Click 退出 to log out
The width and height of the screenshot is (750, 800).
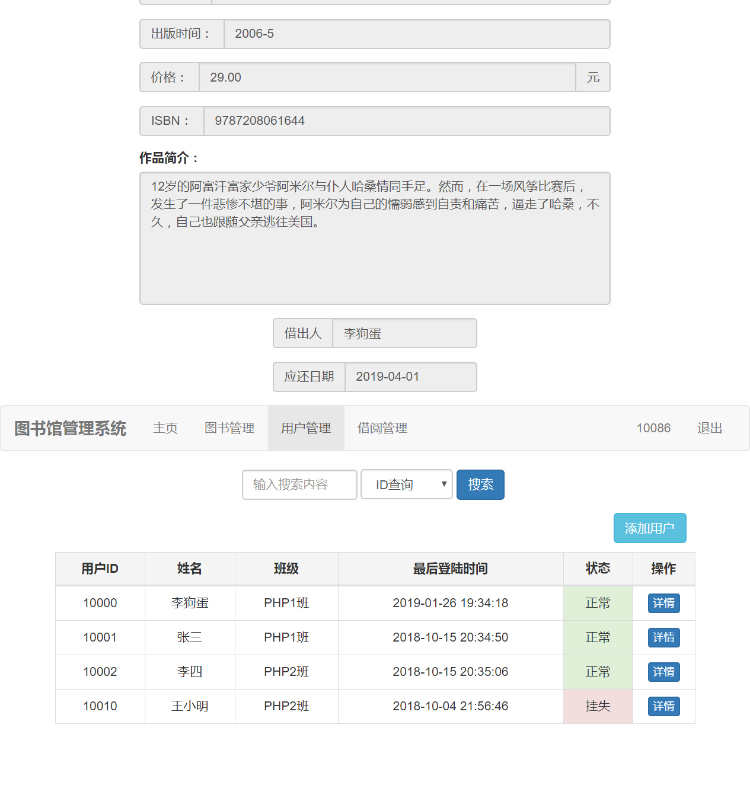coord(710,428)
